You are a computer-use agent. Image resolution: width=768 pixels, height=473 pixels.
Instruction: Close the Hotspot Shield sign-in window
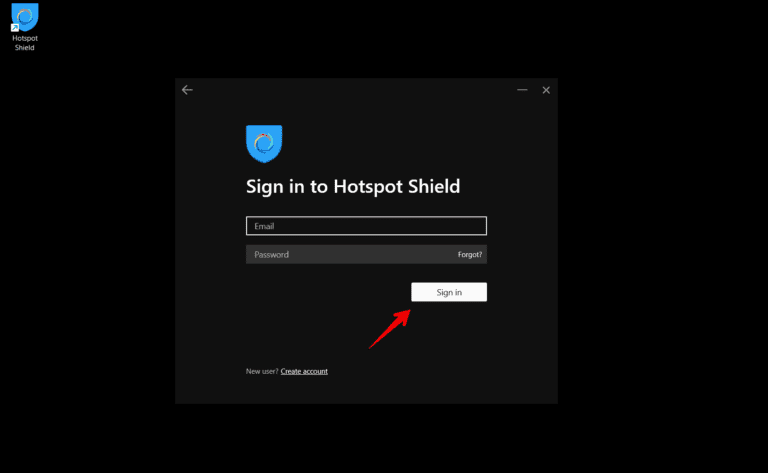point(546,90)
